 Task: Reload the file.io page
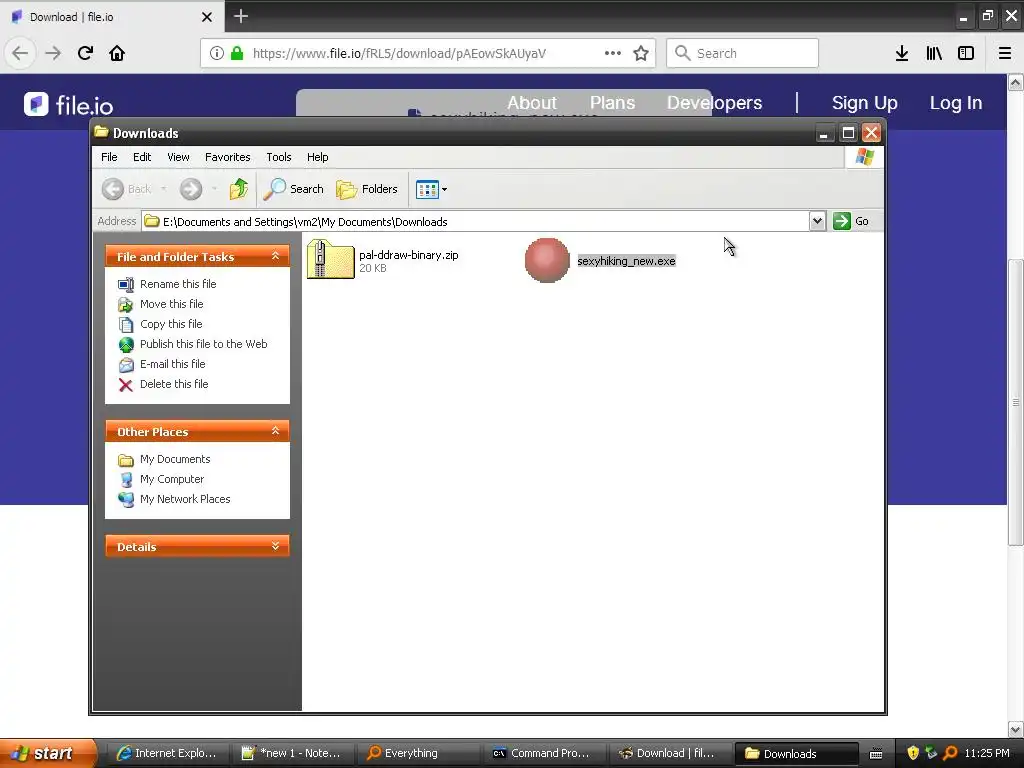click(x=85, y=53)
